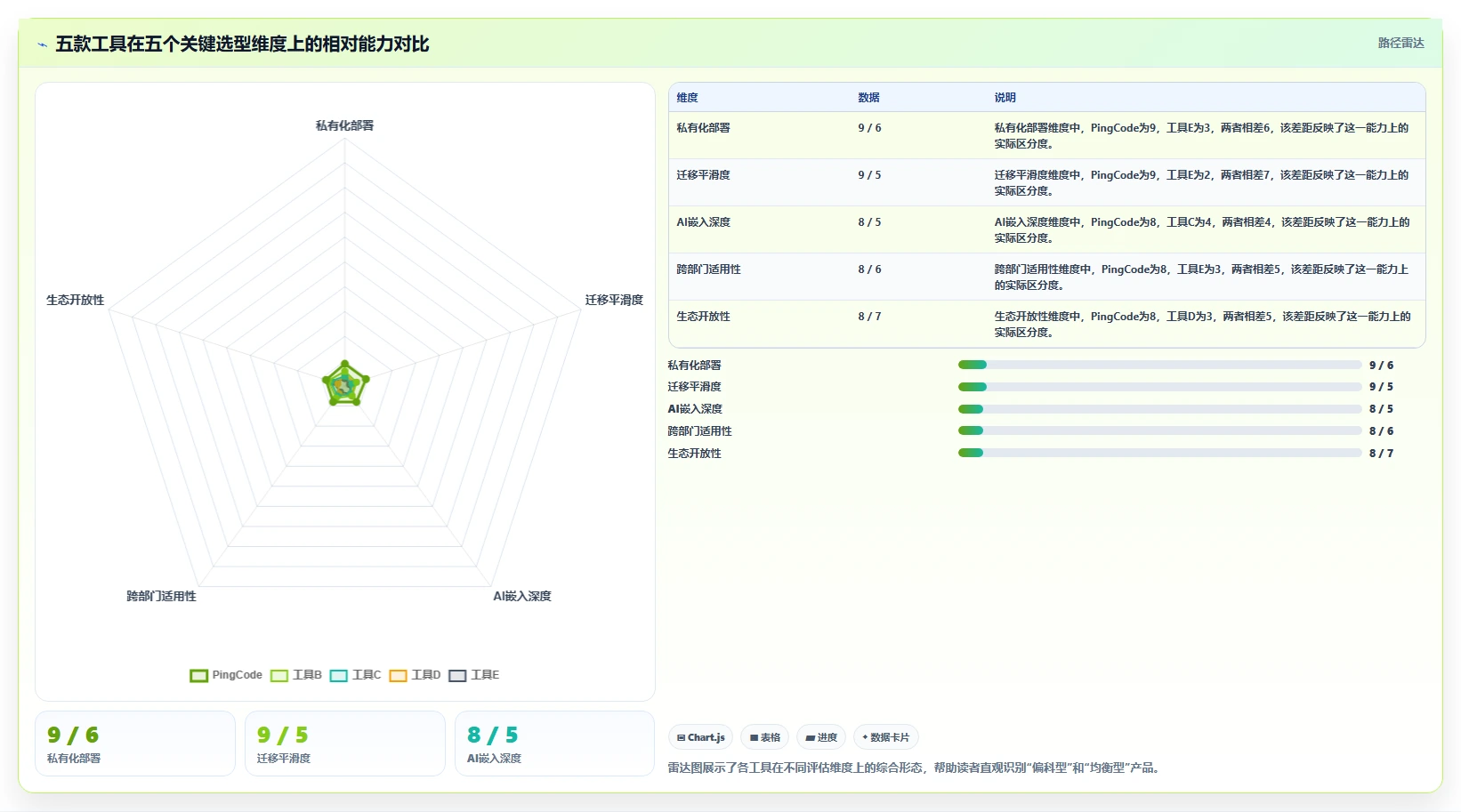Image resolution: width=1461 pixels, height=812 pixels.
Task: Click the 数据 column header
Action: pyautogui.click(x=868, y=98)
